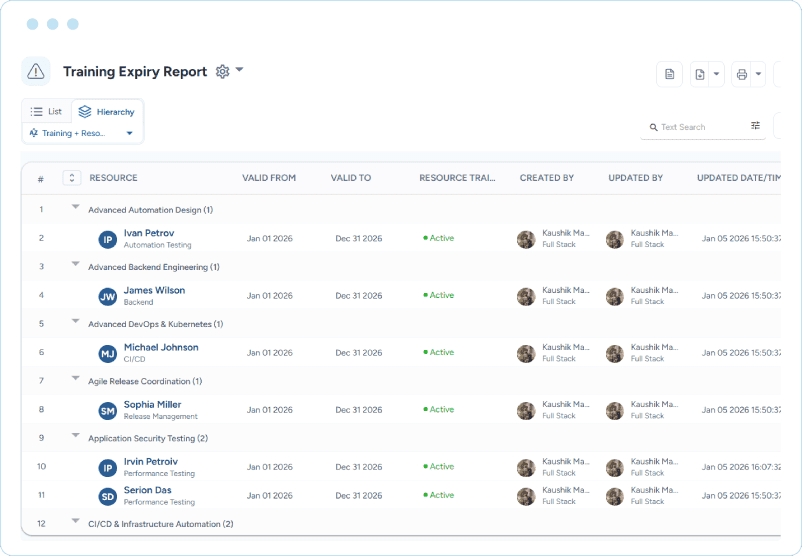Collapse Application Security Testing group
This screenshot has height=556, width=802.
pos(76,436)
